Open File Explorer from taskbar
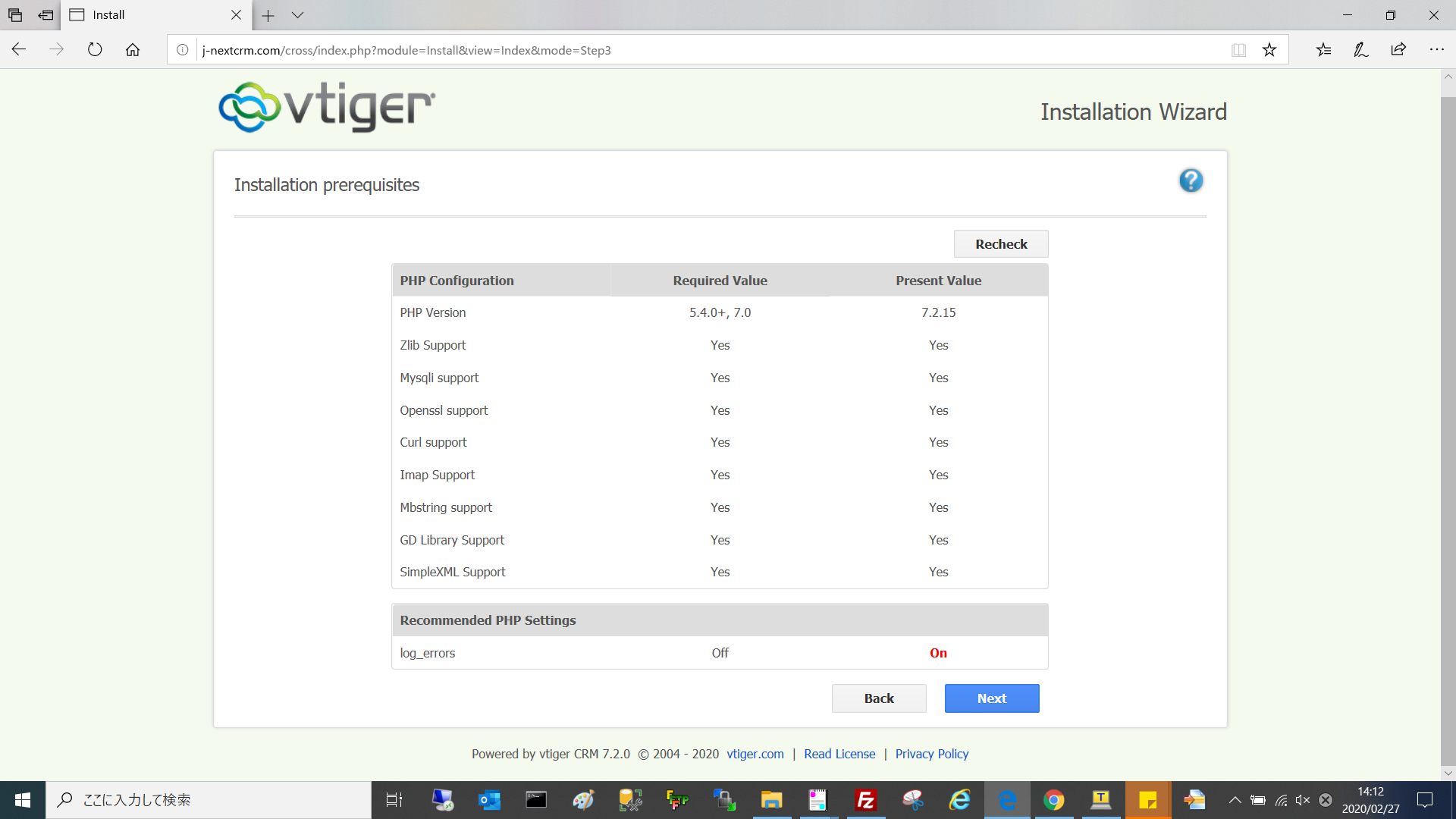Image resolution: width=1456 pixels, height=819 pixels. click(x=771, y=800)
